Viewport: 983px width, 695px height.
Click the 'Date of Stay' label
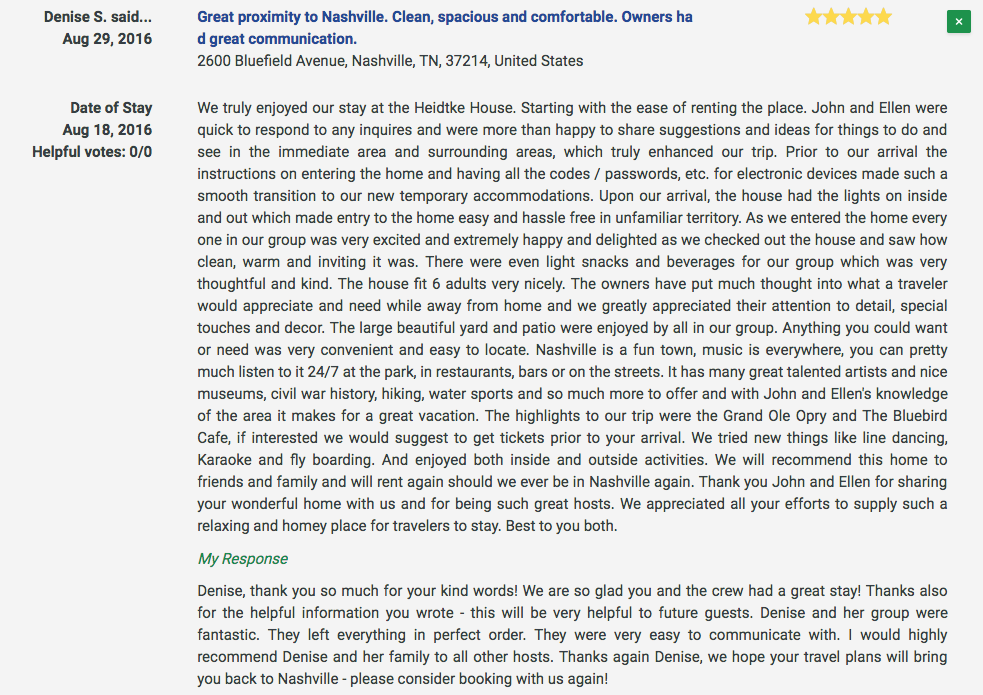(x=111, y=108)
